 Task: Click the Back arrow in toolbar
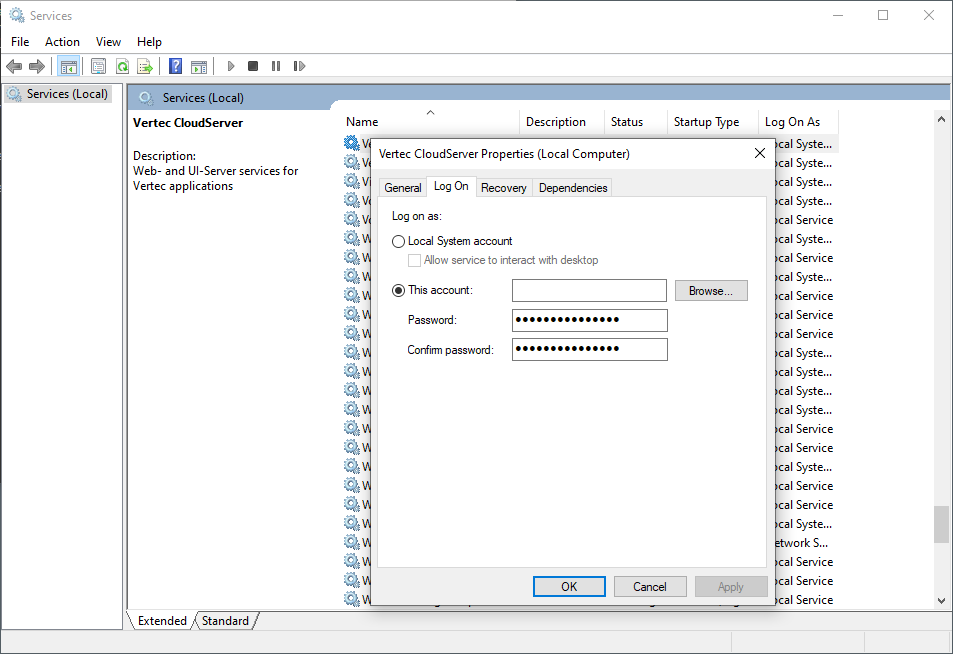[14, 66]
